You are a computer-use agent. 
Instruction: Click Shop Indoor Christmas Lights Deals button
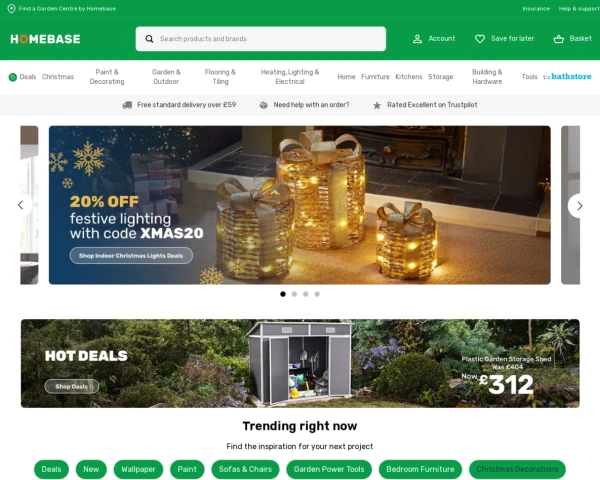coord(131,256)
